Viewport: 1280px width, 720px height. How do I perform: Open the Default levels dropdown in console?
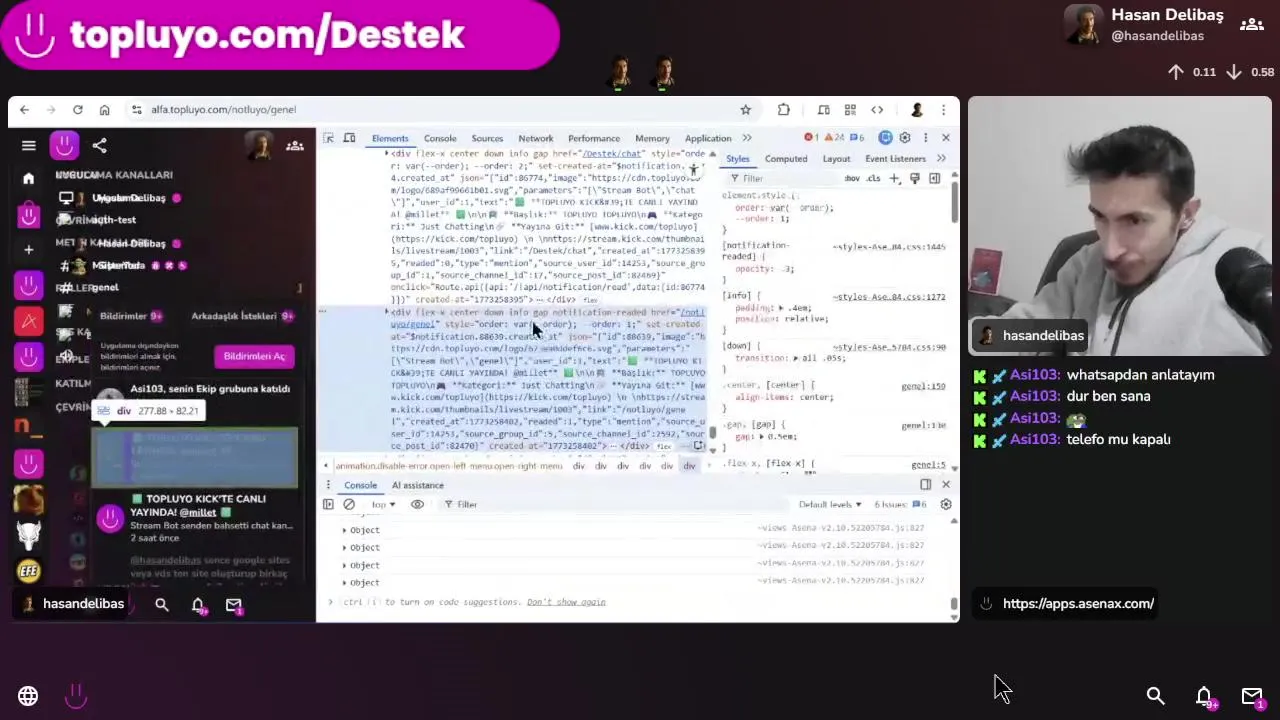(829, 504)
